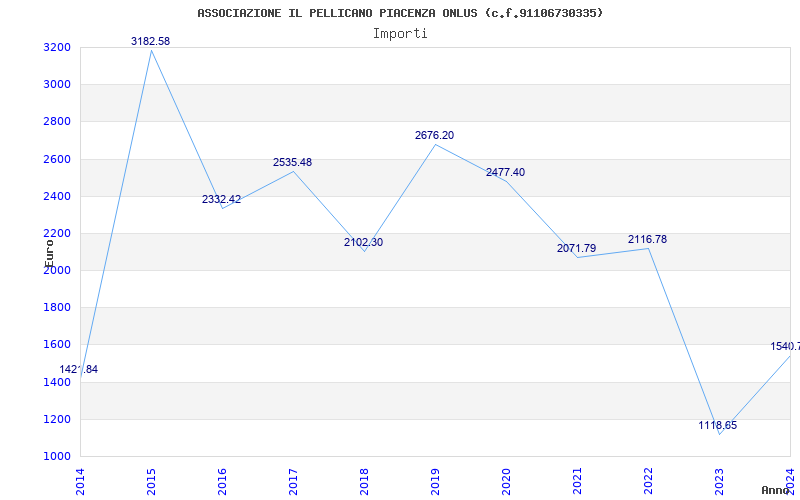
Task: Click the 2023 x-axis year label
Action: click(x=719, y=482)
